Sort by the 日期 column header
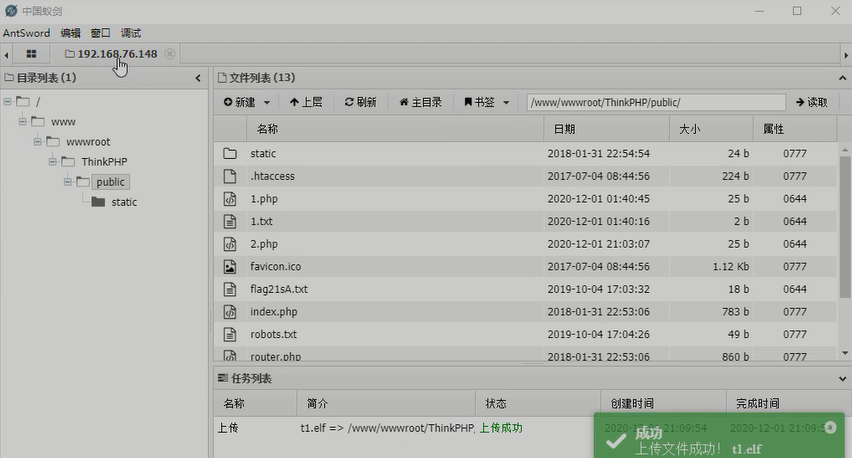852x458 pixels. tap(565, 129)
